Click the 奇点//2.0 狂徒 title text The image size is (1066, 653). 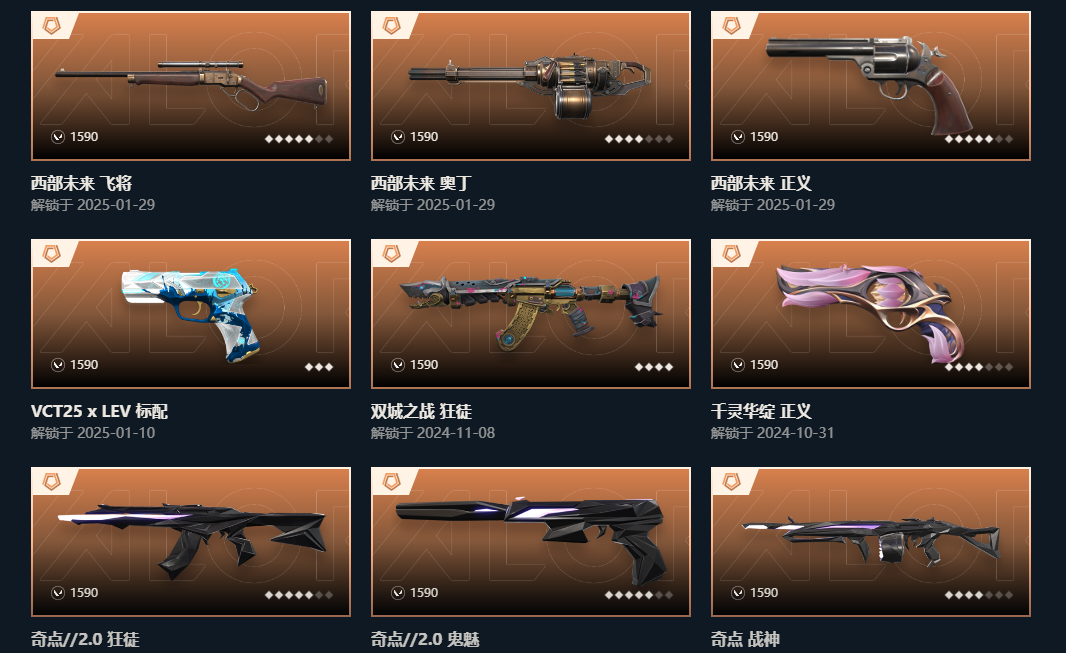85,639
